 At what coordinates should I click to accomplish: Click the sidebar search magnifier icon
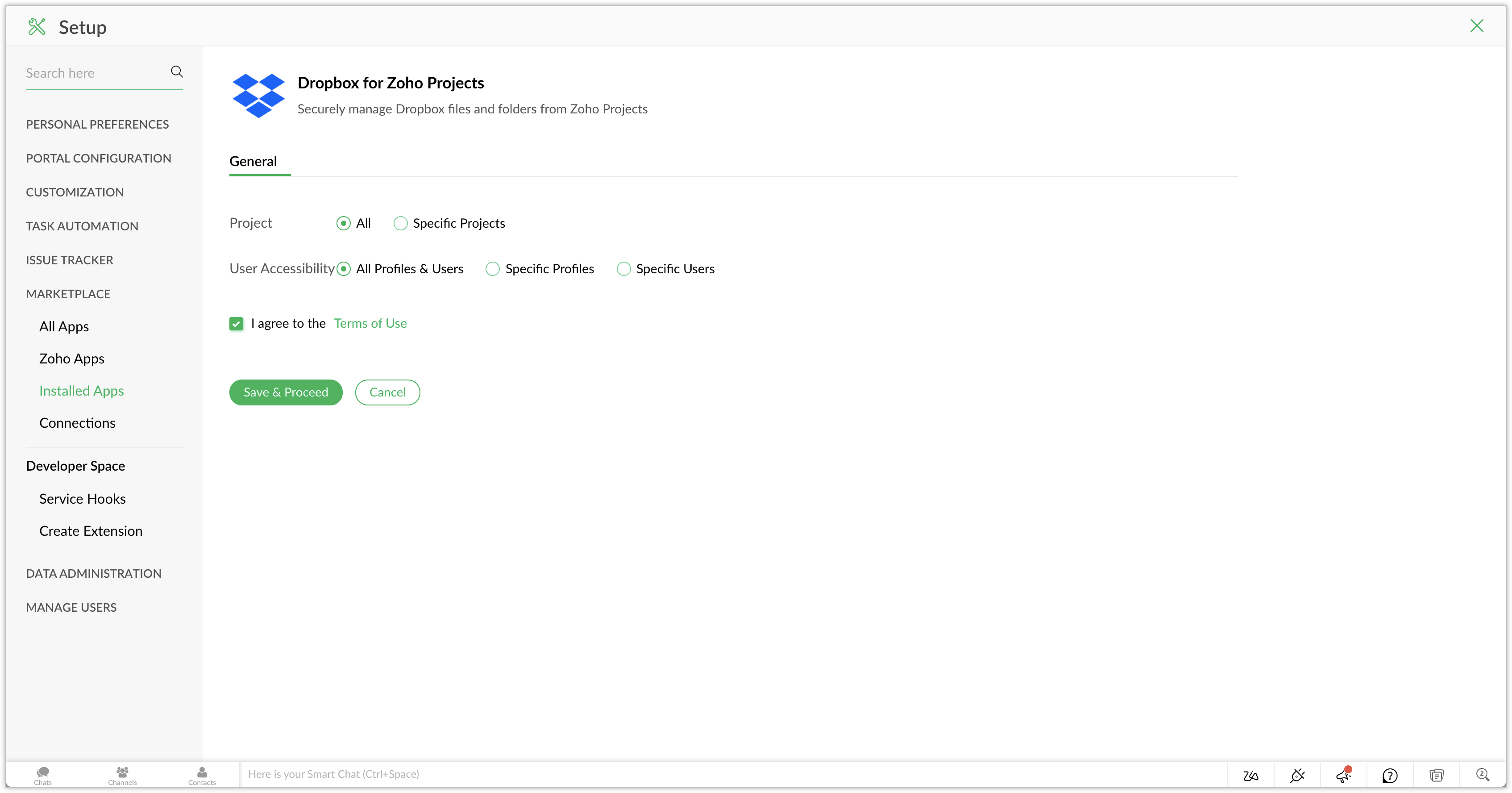click(x=177, y=71)
